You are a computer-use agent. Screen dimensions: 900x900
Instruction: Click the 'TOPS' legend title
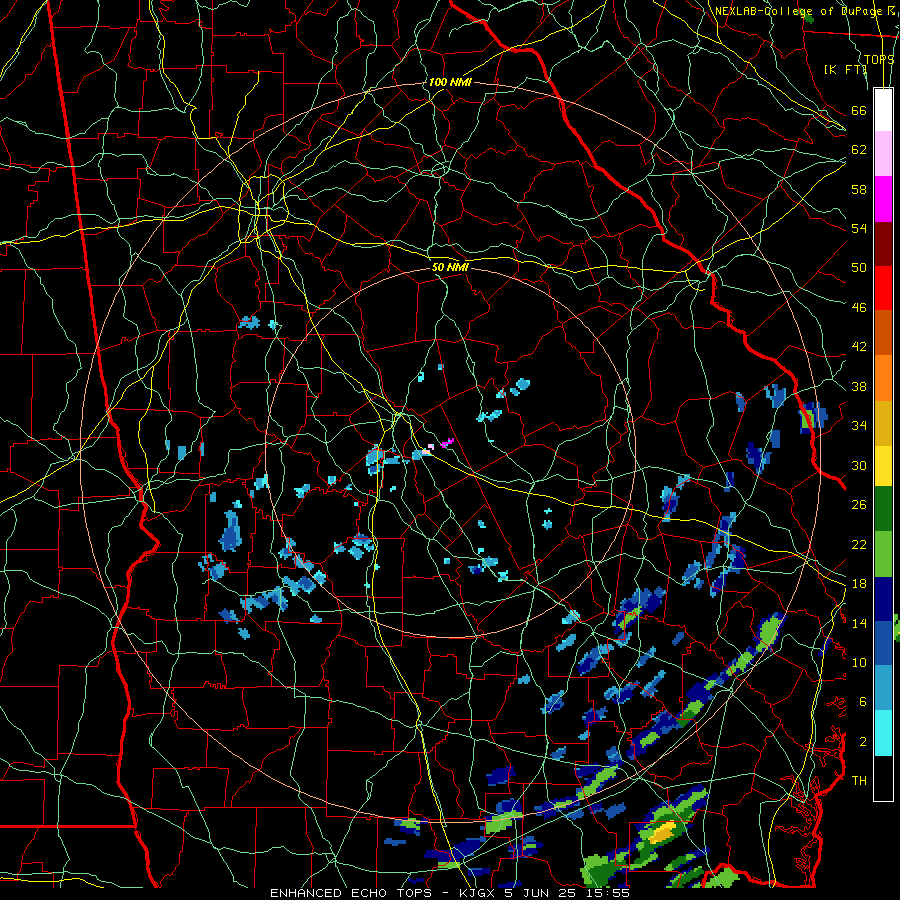(879, 59)
